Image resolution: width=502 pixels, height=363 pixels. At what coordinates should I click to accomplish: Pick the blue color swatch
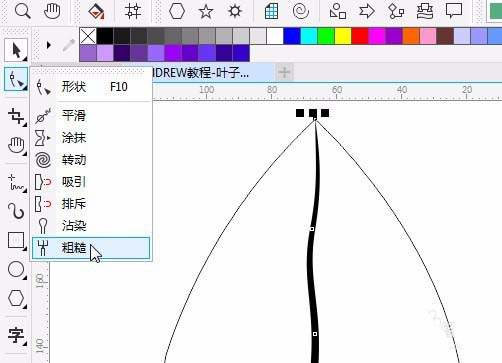coord(292,36)
